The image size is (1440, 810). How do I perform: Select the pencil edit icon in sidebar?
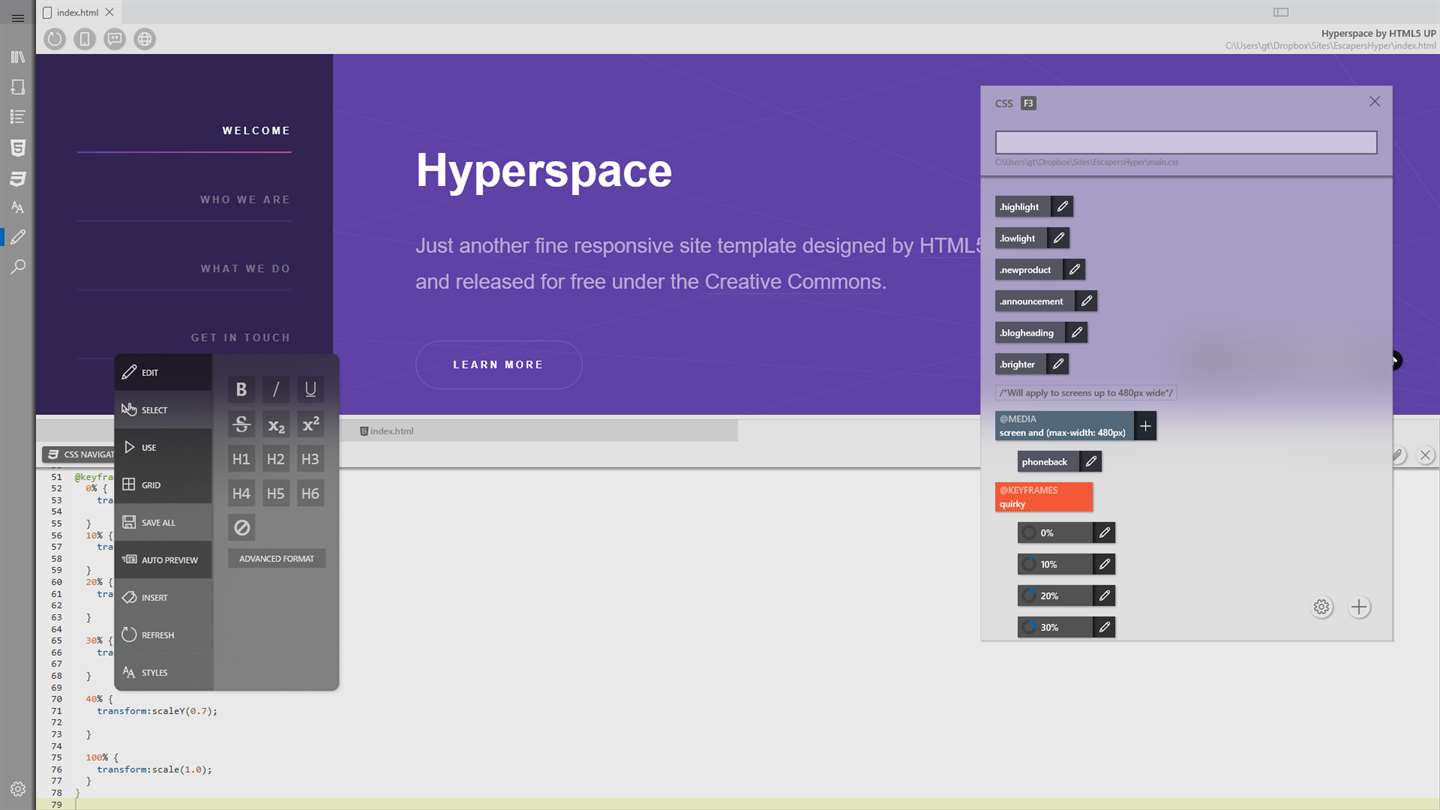pos(17,237)
